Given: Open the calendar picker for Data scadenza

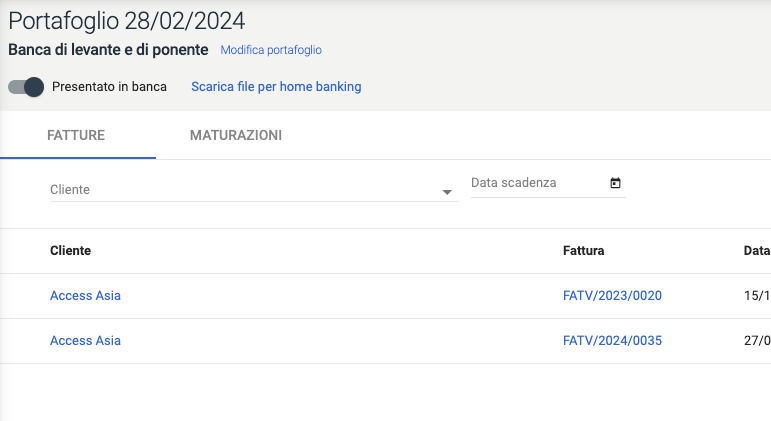Looking at the screenshot, I should [615, 183].
